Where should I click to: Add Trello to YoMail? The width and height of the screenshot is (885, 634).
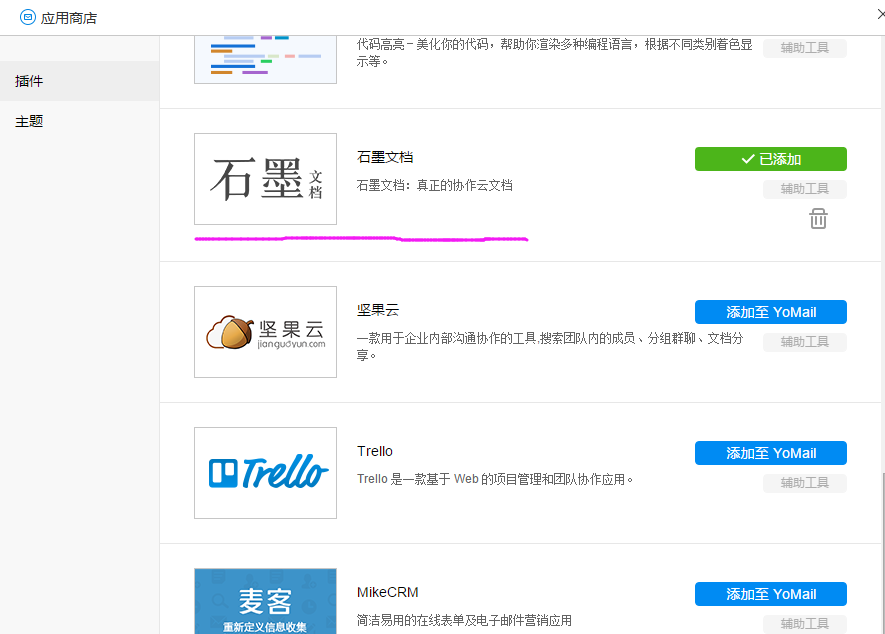pos(770,452)
